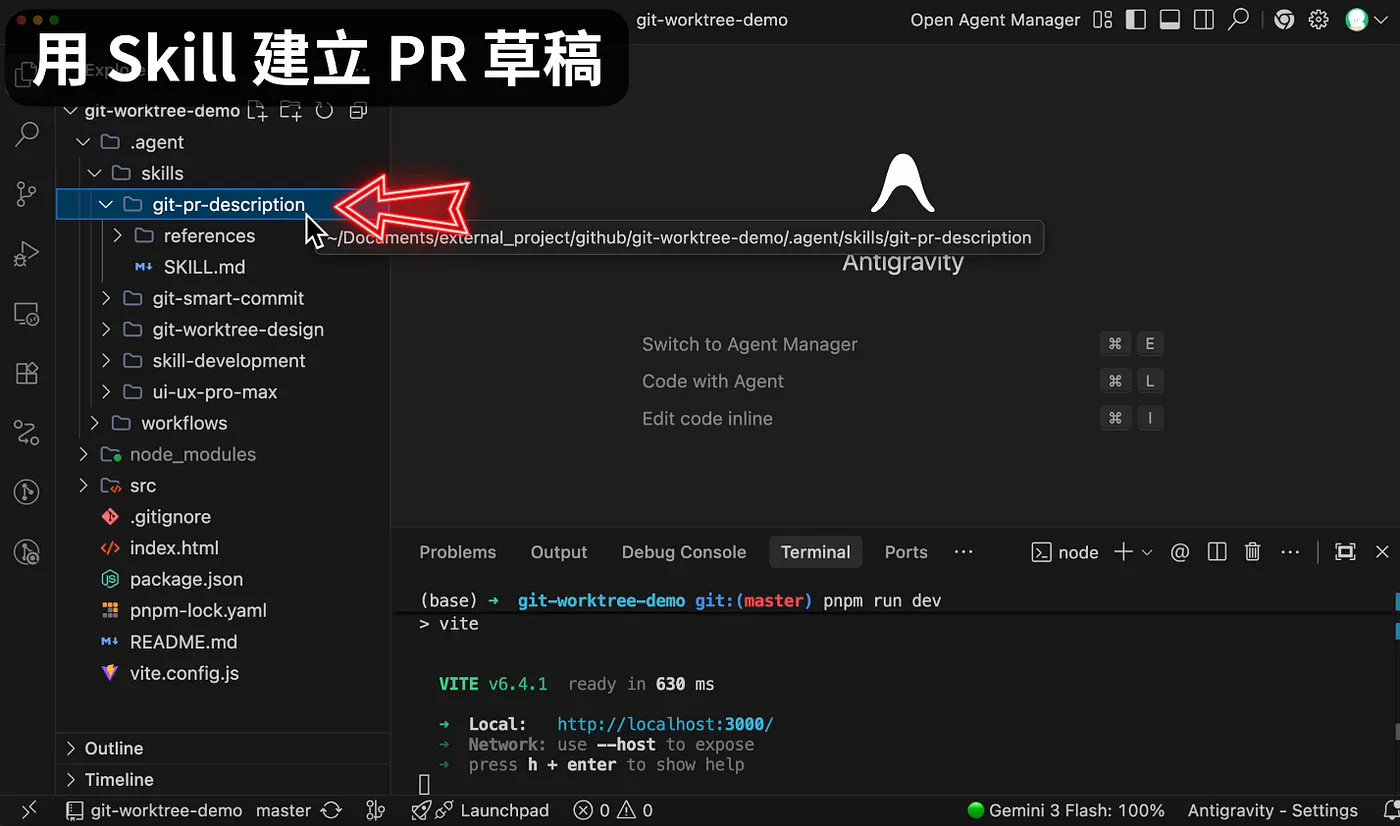Open settings gear in title bar
Screen dimensions: 1400x826
tap(1319, 20)
